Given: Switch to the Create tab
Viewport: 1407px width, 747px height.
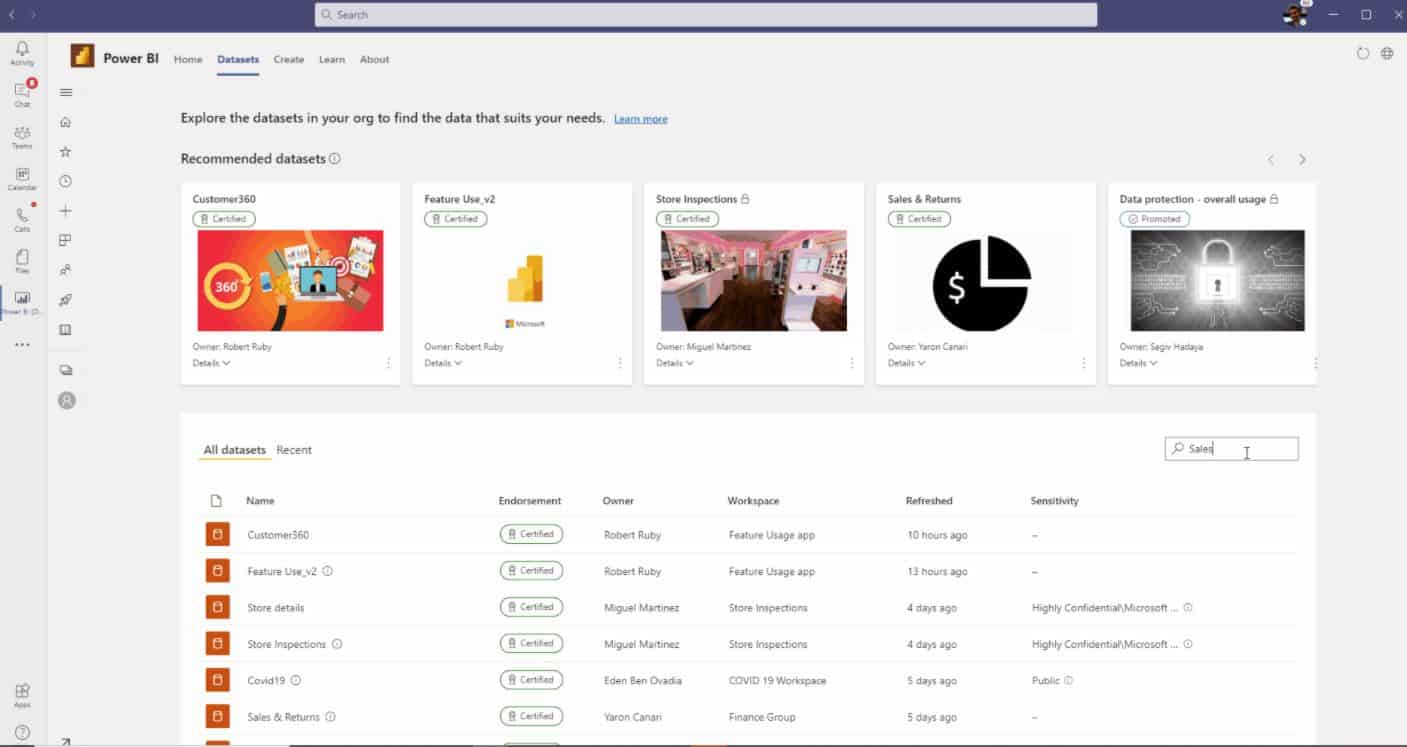Looking at the screenshot, I should point(289,59).
